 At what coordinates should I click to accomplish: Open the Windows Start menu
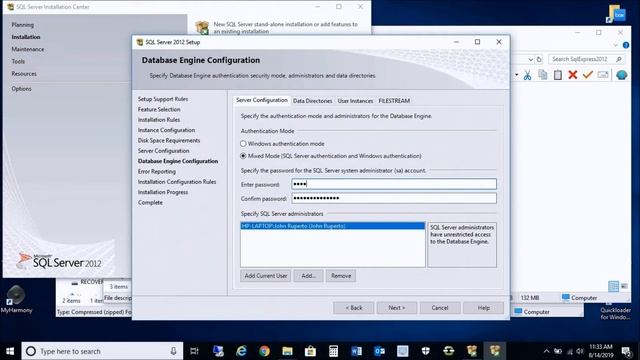(10, 351)
